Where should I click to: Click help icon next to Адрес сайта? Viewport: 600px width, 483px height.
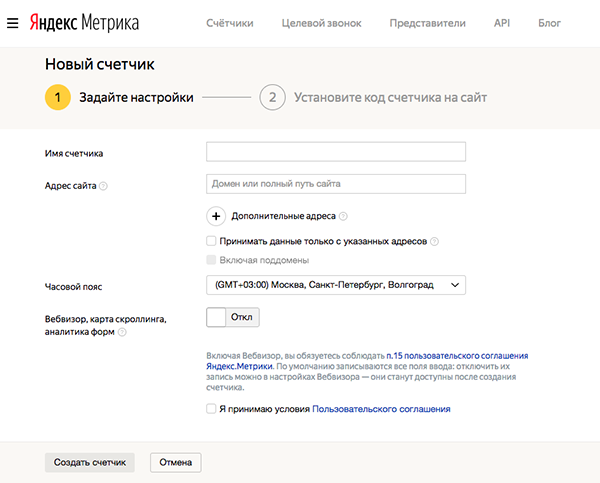click(x=104, y=185)
